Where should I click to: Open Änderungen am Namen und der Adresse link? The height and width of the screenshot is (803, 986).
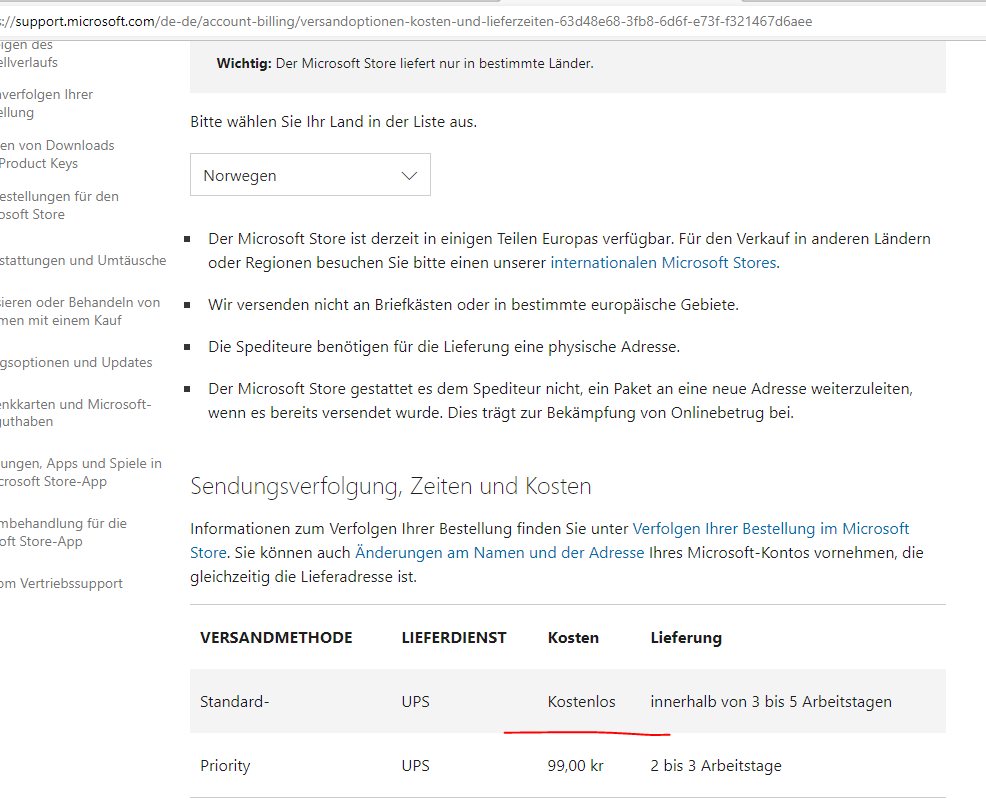[499, 553]
